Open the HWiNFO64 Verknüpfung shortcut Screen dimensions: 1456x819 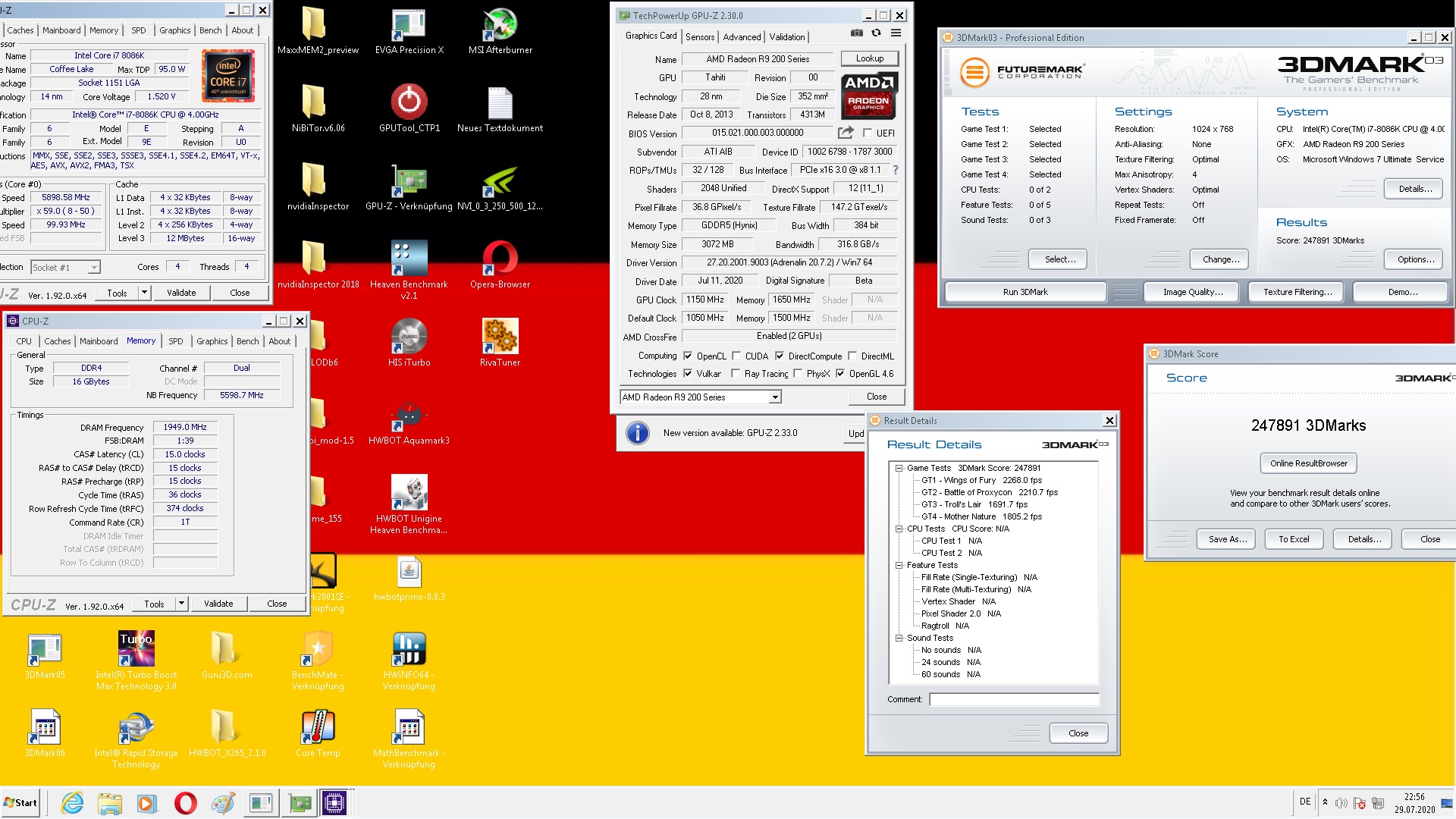[409, 661]
